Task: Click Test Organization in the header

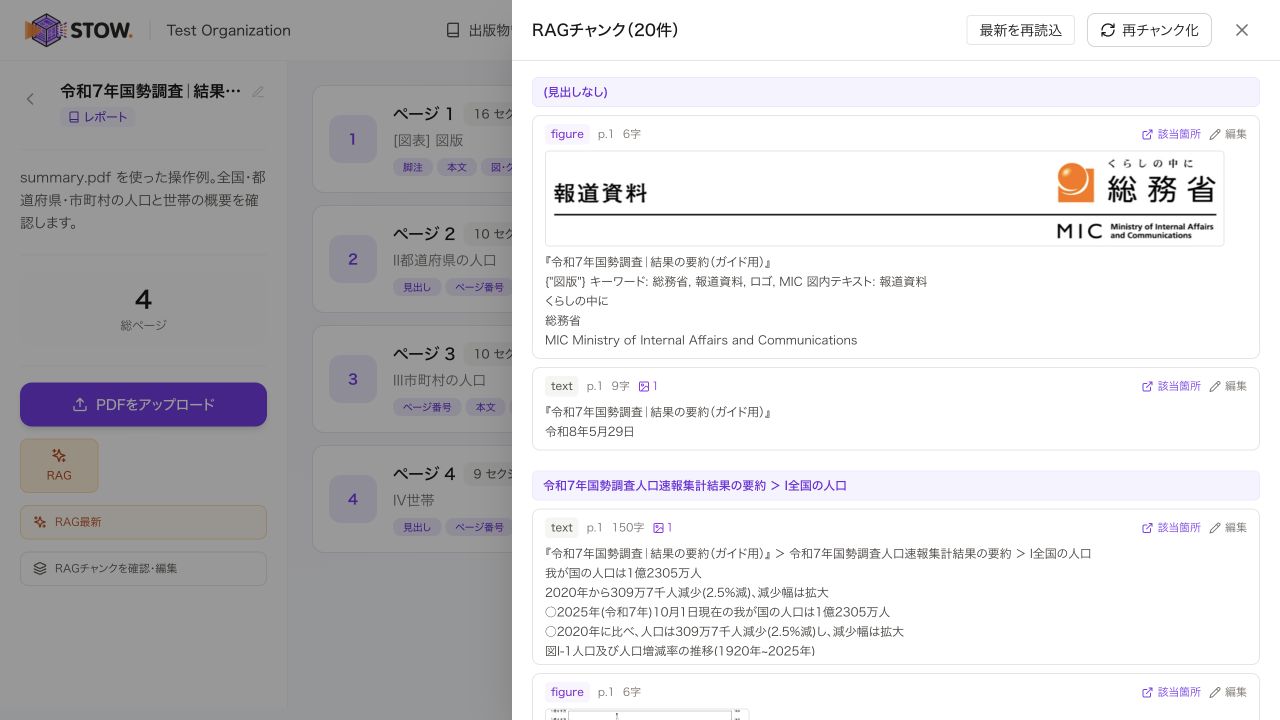Action: 229,30
